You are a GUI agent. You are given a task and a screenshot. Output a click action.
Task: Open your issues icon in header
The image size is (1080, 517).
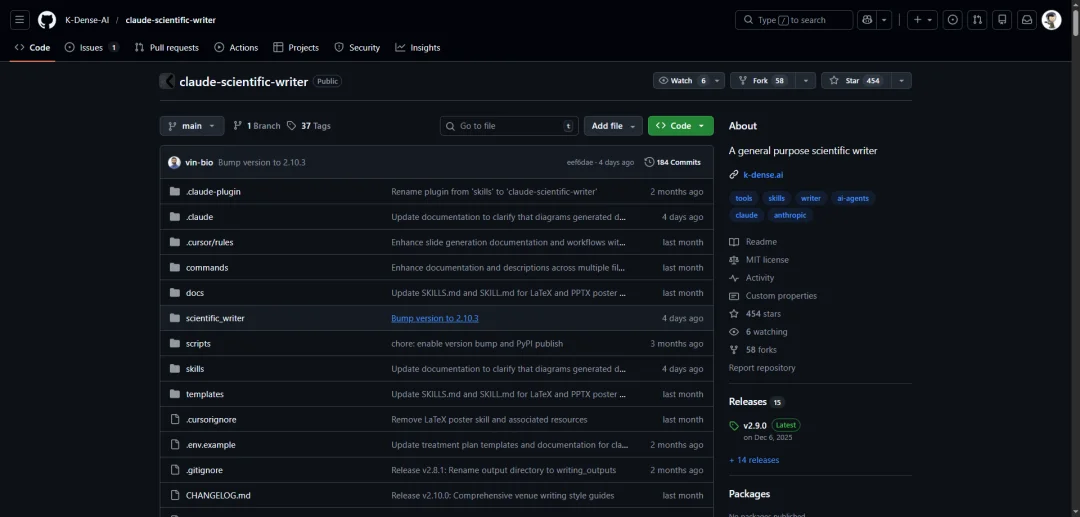[953, 20]
